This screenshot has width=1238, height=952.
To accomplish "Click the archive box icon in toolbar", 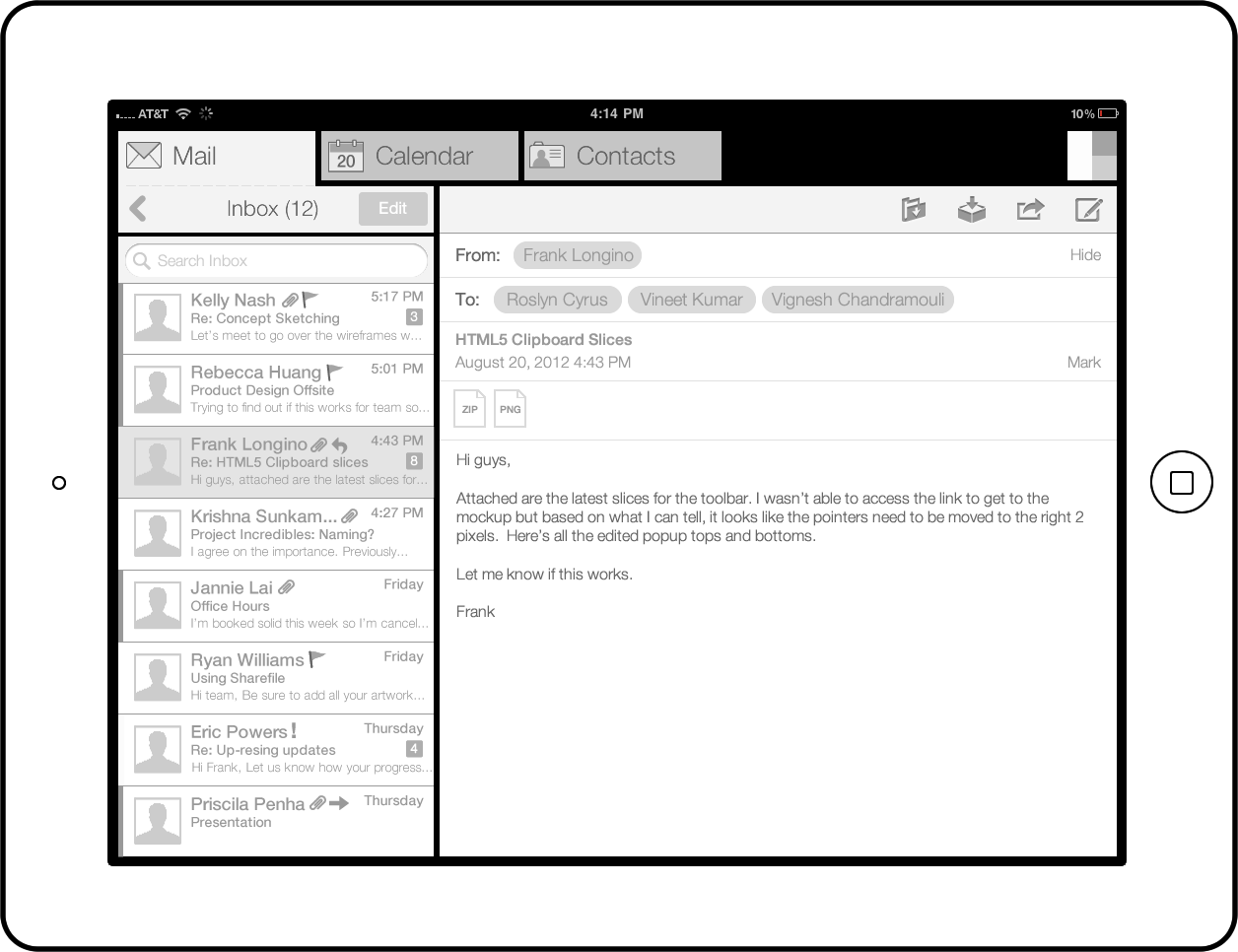I will tap(972, 209).
